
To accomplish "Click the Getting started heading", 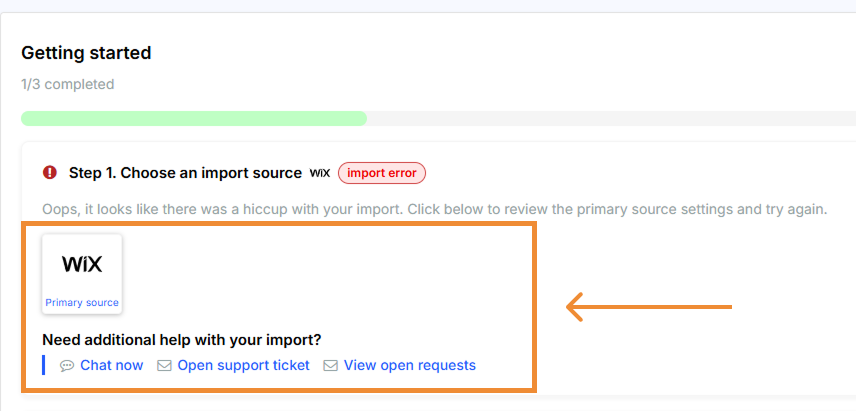I will 86,53.
